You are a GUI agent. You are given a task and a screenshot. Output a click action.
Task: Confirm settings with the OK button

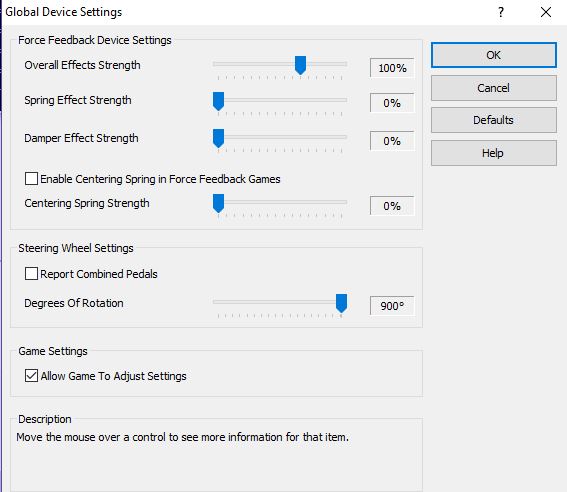coord(494,55)
